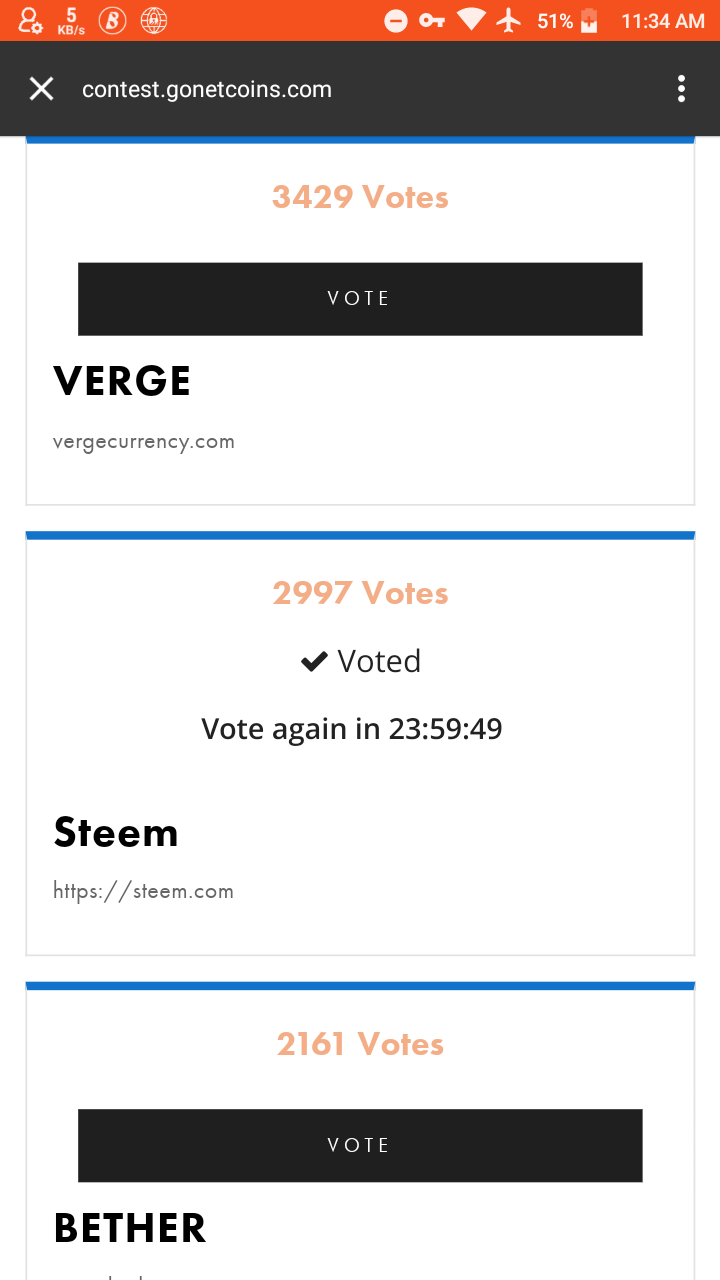The image size is (720, 1280).
Task: Tap the 2997 Votes count
Action: 360,593
